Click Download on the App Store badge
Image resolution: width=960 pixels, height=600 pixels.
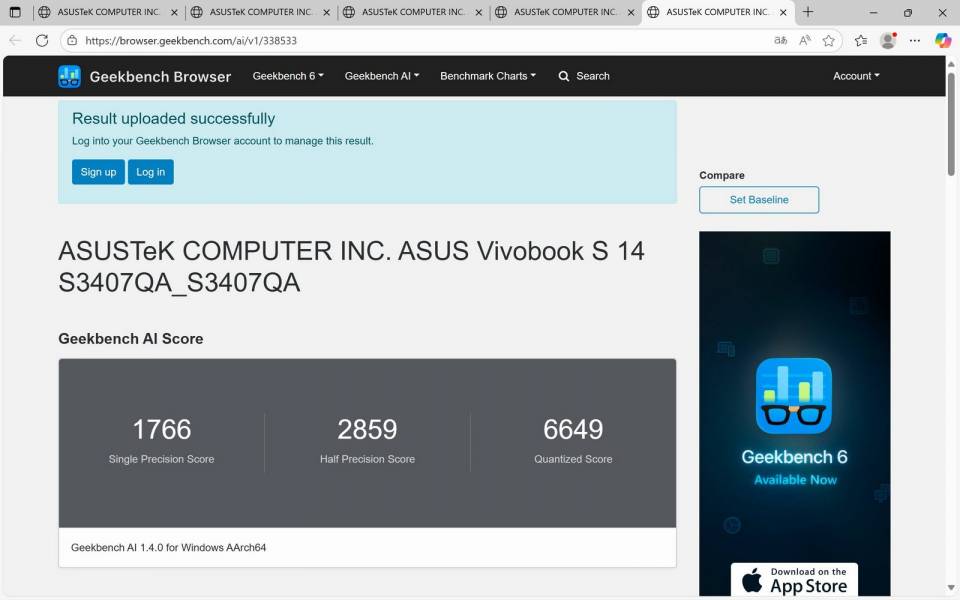point(793,578)
